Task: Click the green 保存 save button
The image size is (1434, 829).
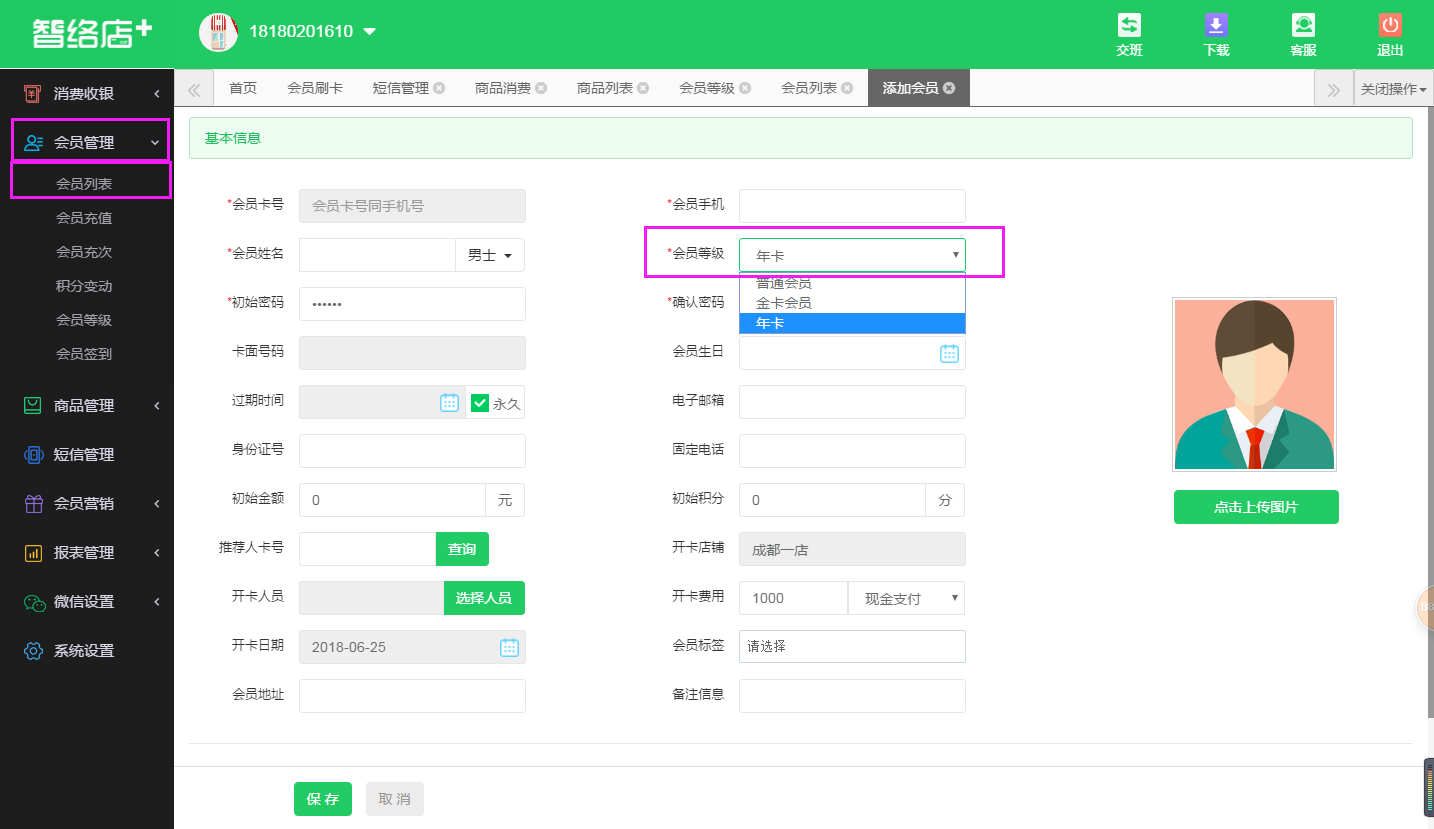Action: click(322, 799)
